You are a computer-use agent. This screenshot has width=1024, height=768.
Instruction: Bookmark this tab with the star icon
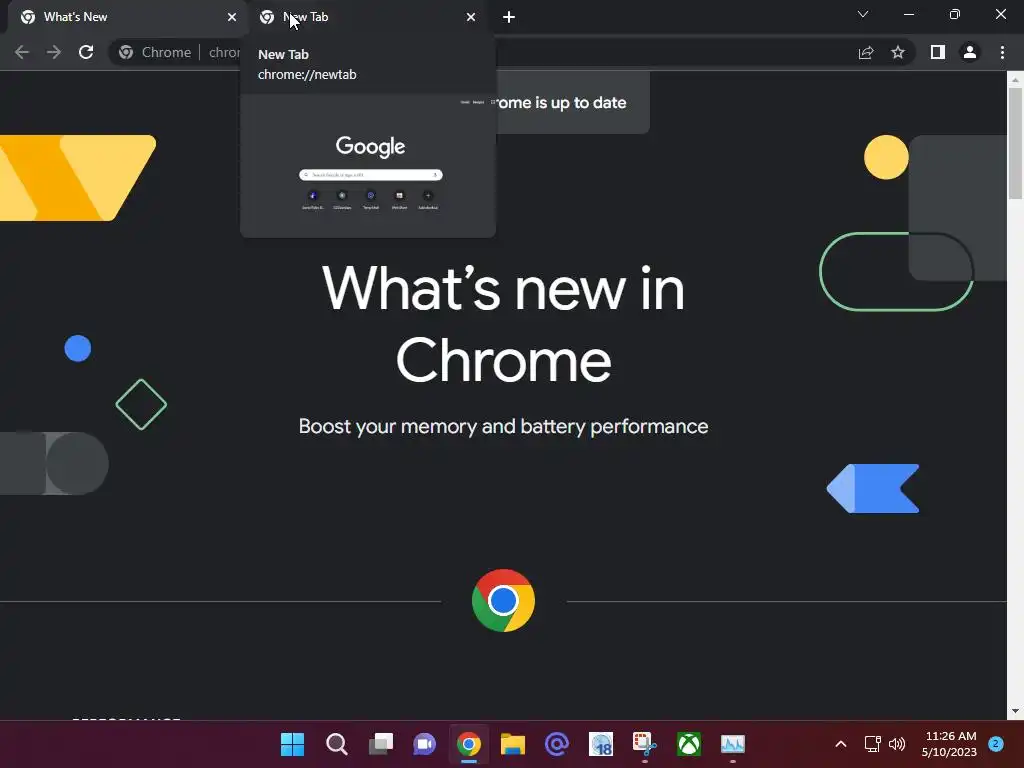tap(898, 52)
